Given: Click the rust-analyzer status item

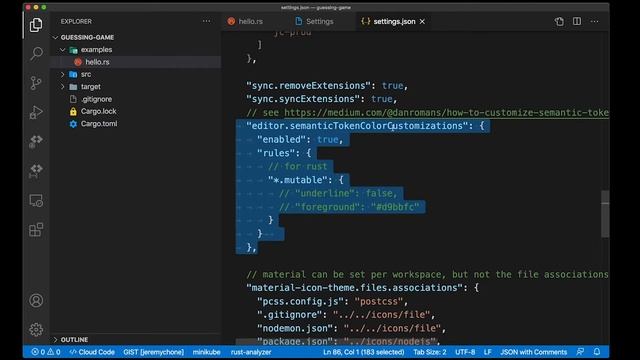Looking at the screenshot, I should coord(251,352).
